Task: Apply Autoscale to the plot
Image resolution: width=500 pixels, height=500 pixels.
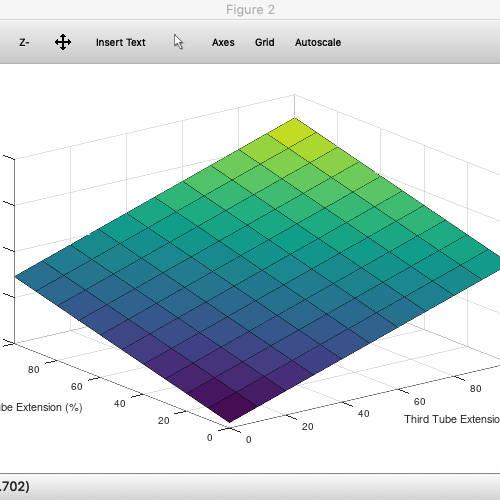Action: click(318, 43)
